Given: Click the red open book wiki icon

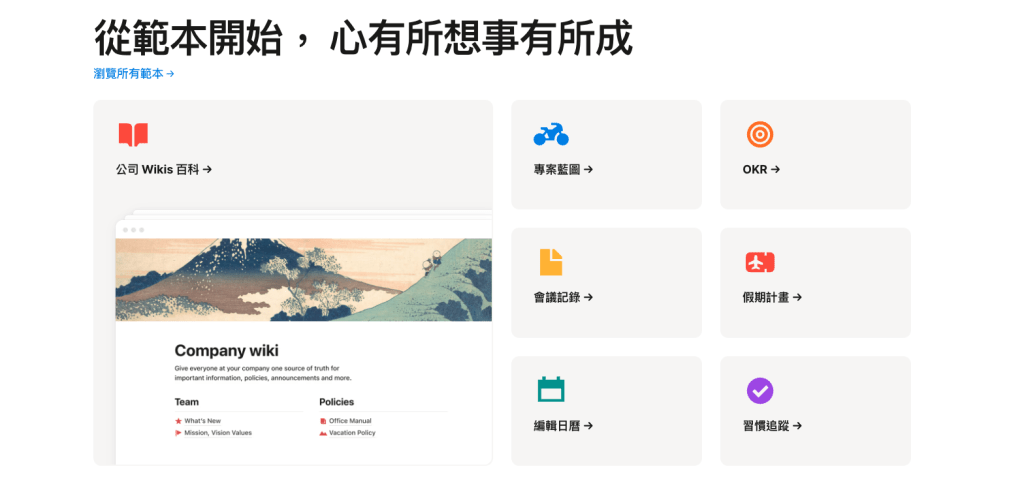Looking at the screenshot, I should (133, 135).
